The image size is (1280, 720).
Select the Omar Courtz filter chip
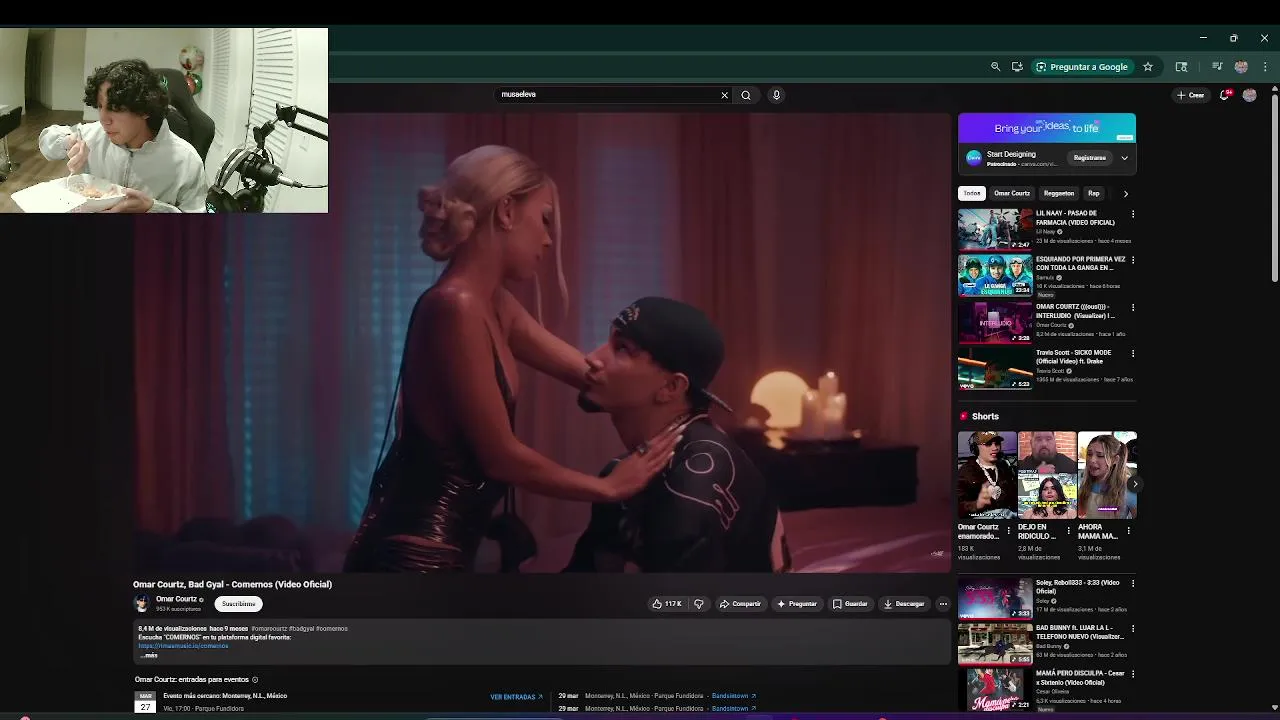(x=1012, y=193)
